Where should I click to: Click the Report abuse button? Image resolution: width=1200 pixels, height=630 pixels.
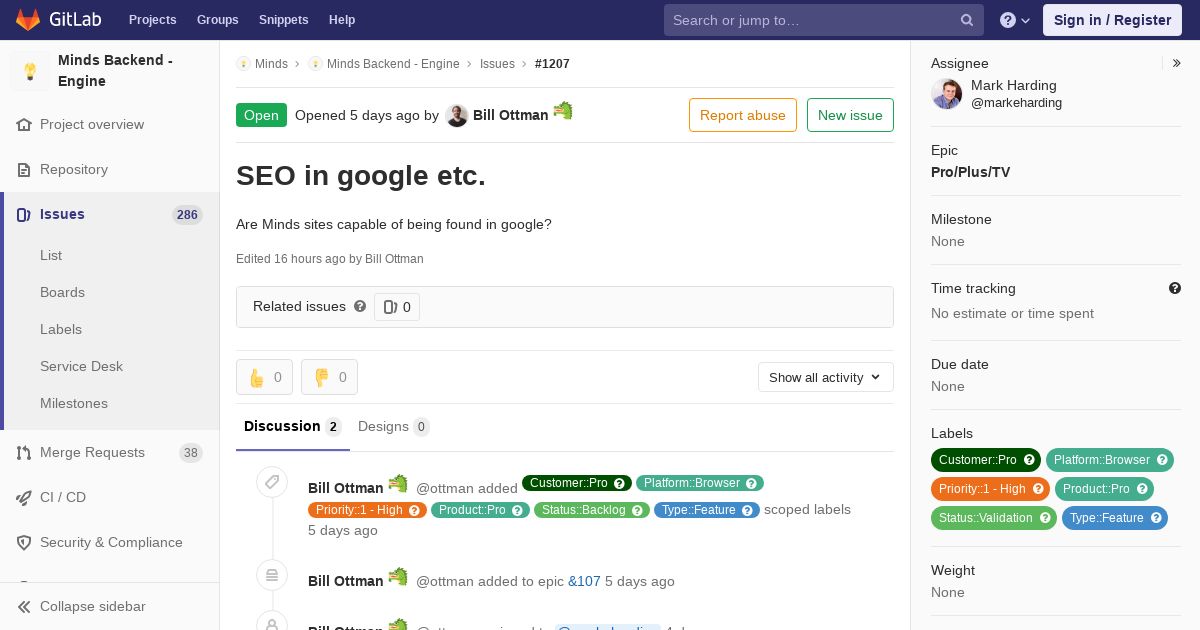[743, 115]
